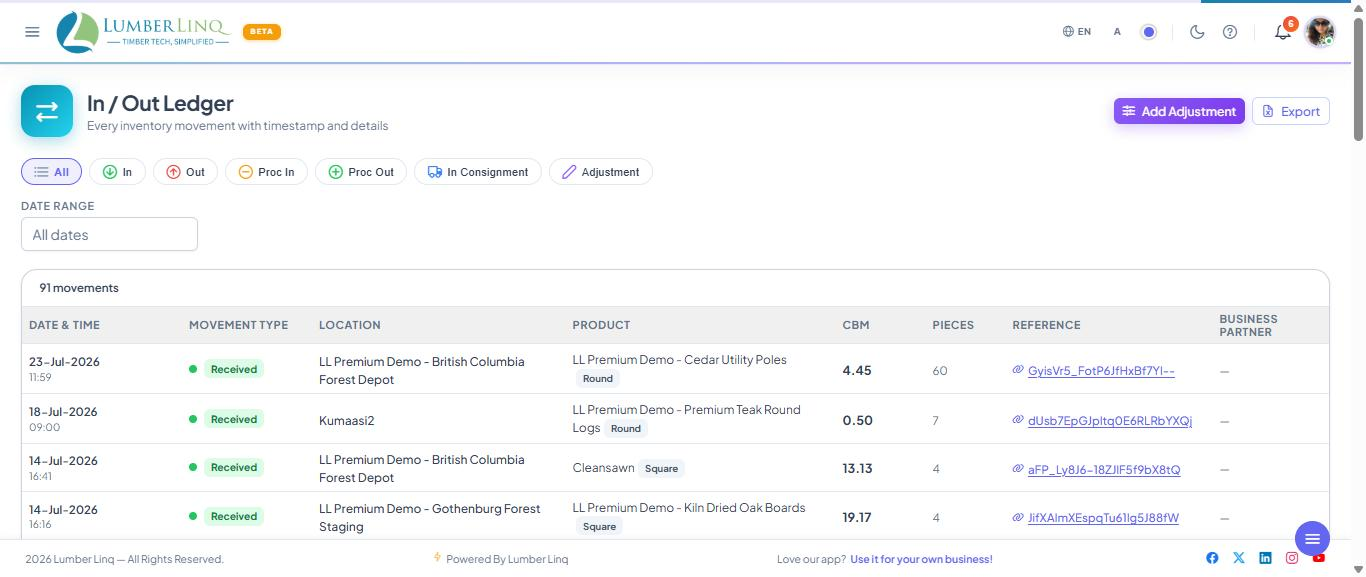Viewport: 1366px width, 577px height.
Task: Open the floating chat menu button
Action: tap(1312, 539)
